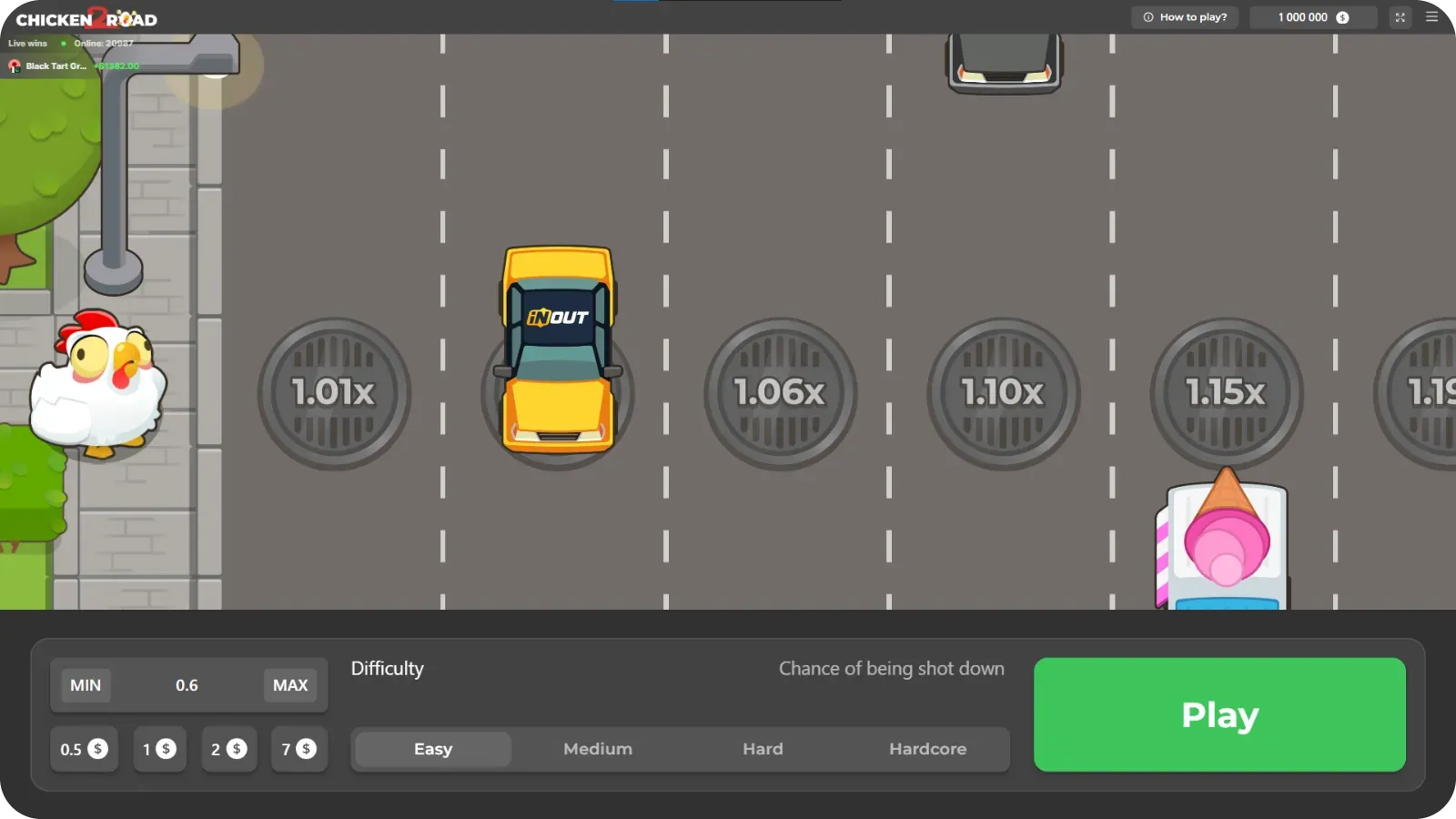Click the Chance of being shot down text
This screenshot has height=819, width=1456.
[891, 669]
